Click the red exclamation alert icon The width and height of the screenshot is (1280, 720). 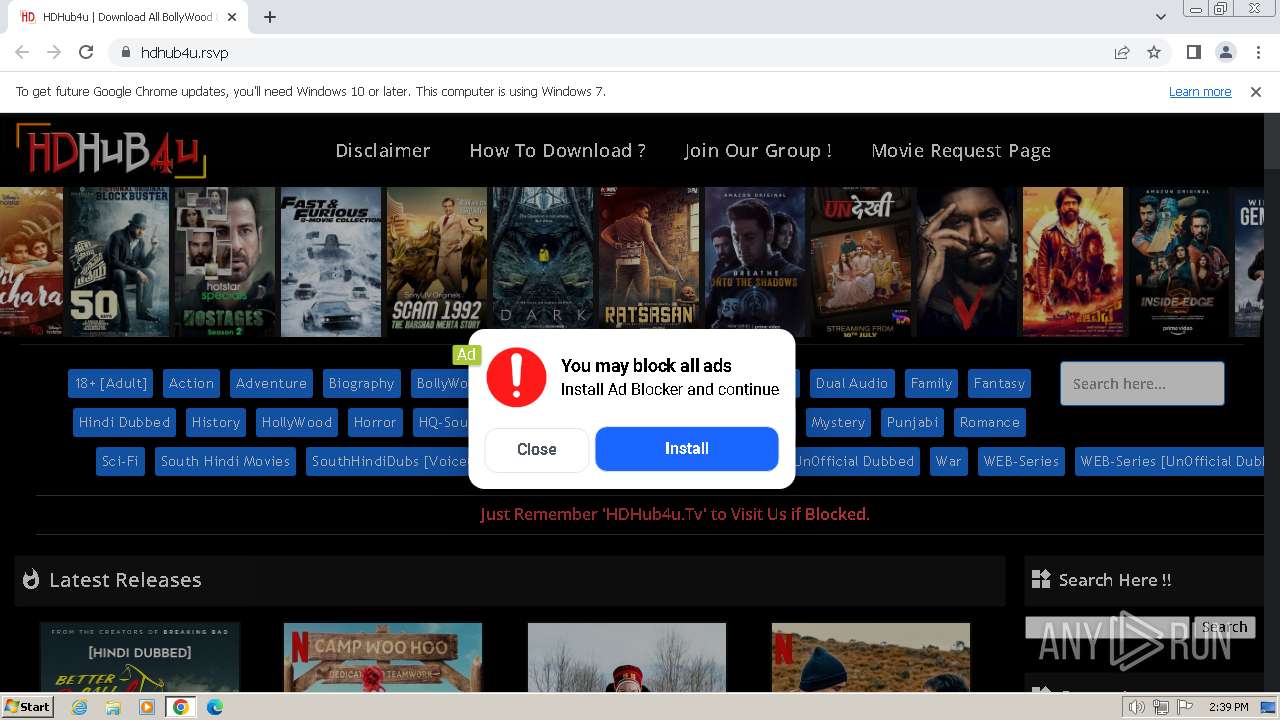pyautogui.click(x=516, y=377)
